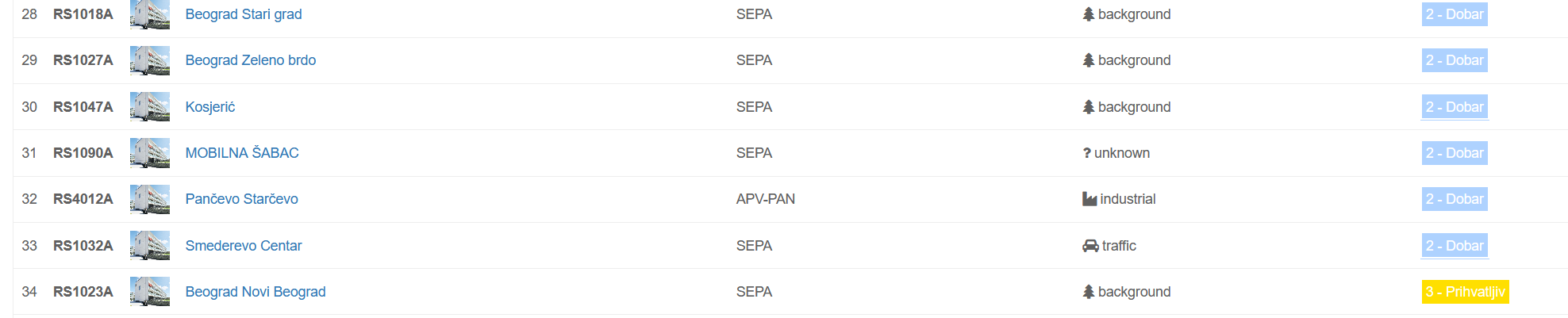Click the station thumbnail for RS1018A
1568x318 pixels.
click(149, 14)
